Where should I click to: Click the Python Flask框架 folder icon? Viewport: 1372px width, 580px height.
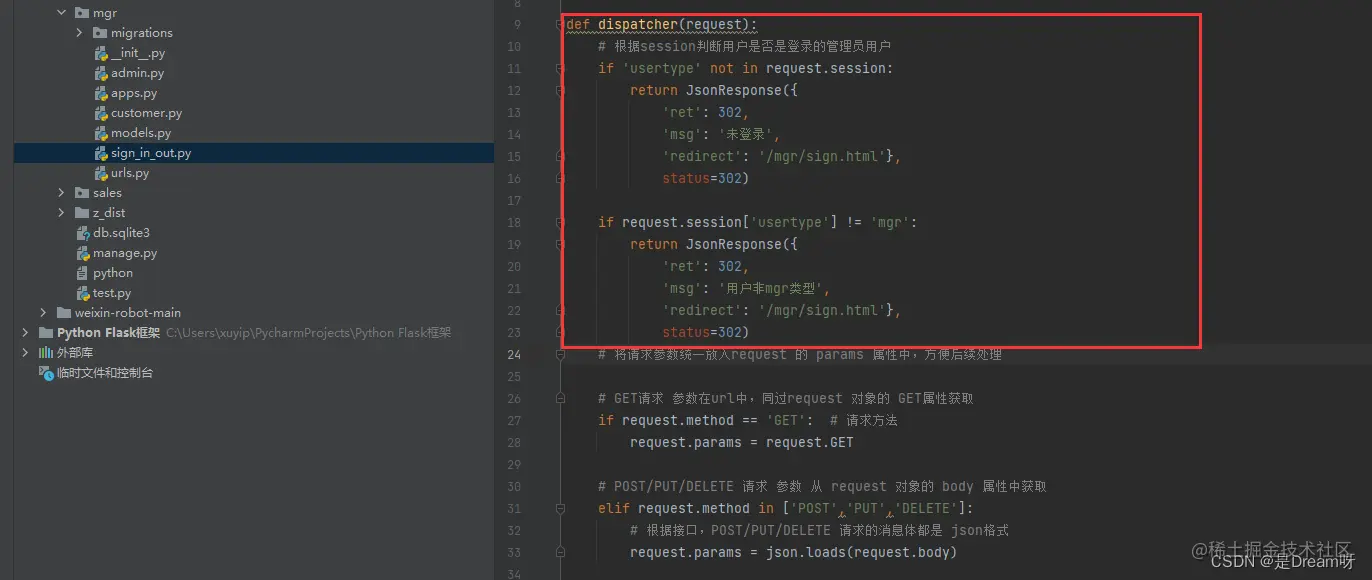pos(46,333)
